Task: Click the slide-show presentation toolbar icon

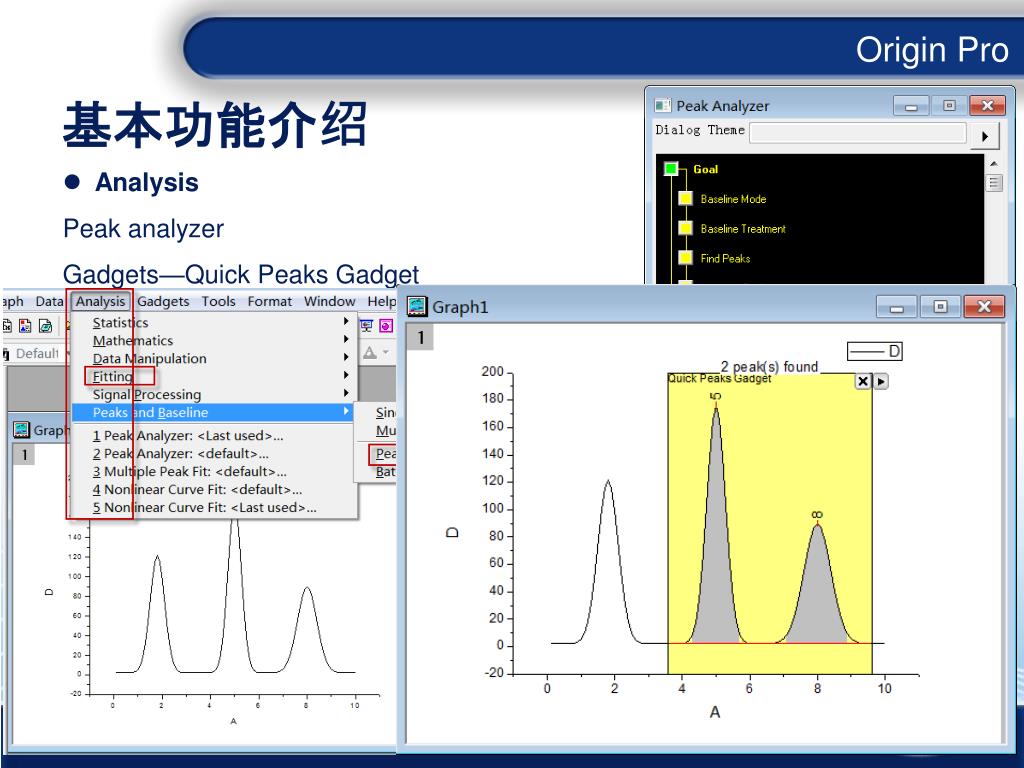Action: tap(366, 325)
